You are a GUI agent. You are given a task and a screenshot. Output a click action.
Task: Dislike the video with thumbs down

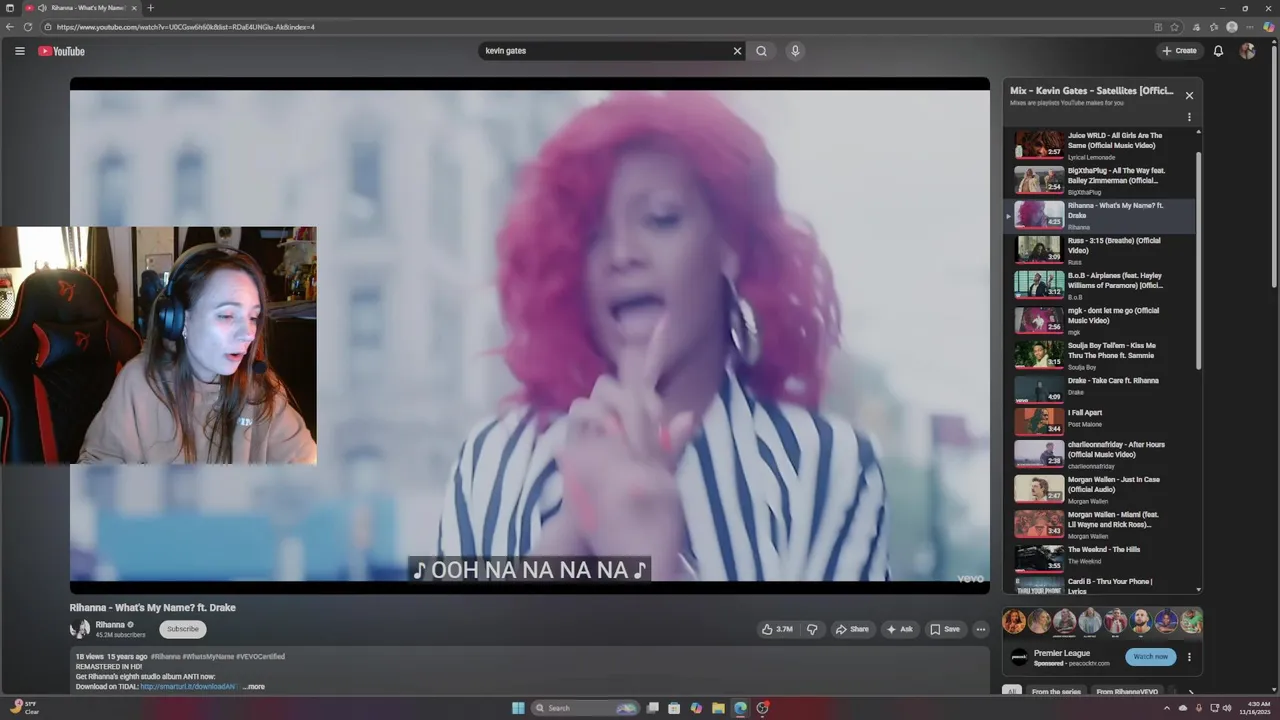pos(812,629)
